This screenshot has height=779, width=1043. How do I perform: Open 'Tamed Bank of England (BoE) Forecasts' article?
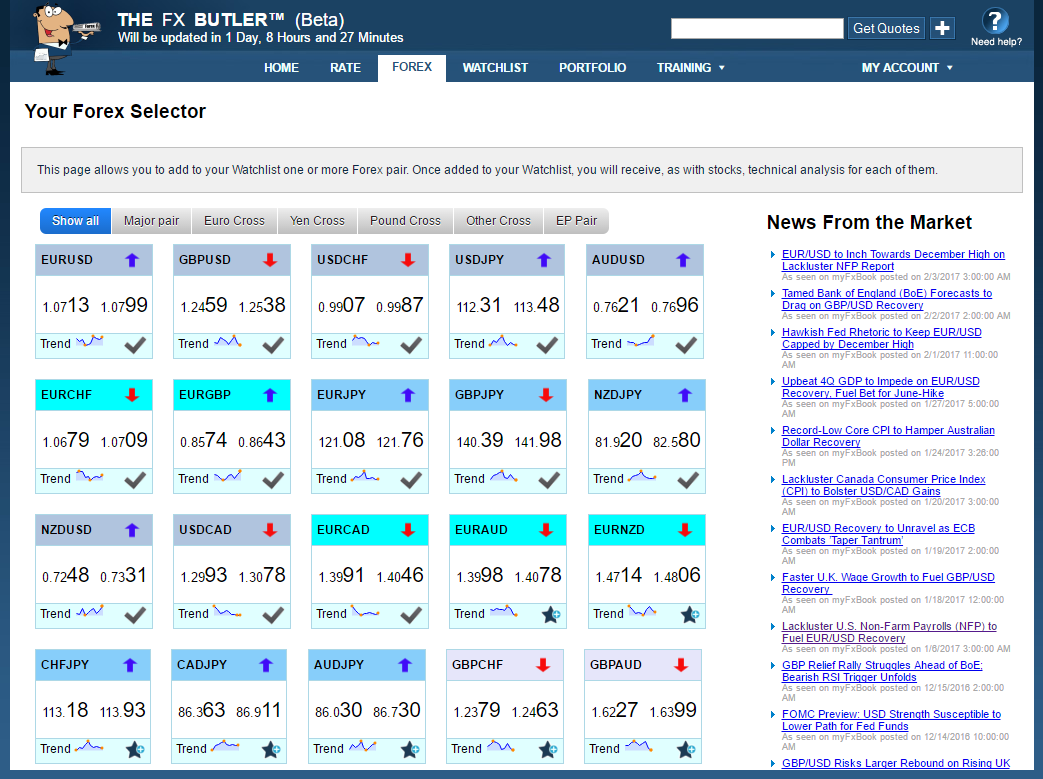(x=887, y=299)
